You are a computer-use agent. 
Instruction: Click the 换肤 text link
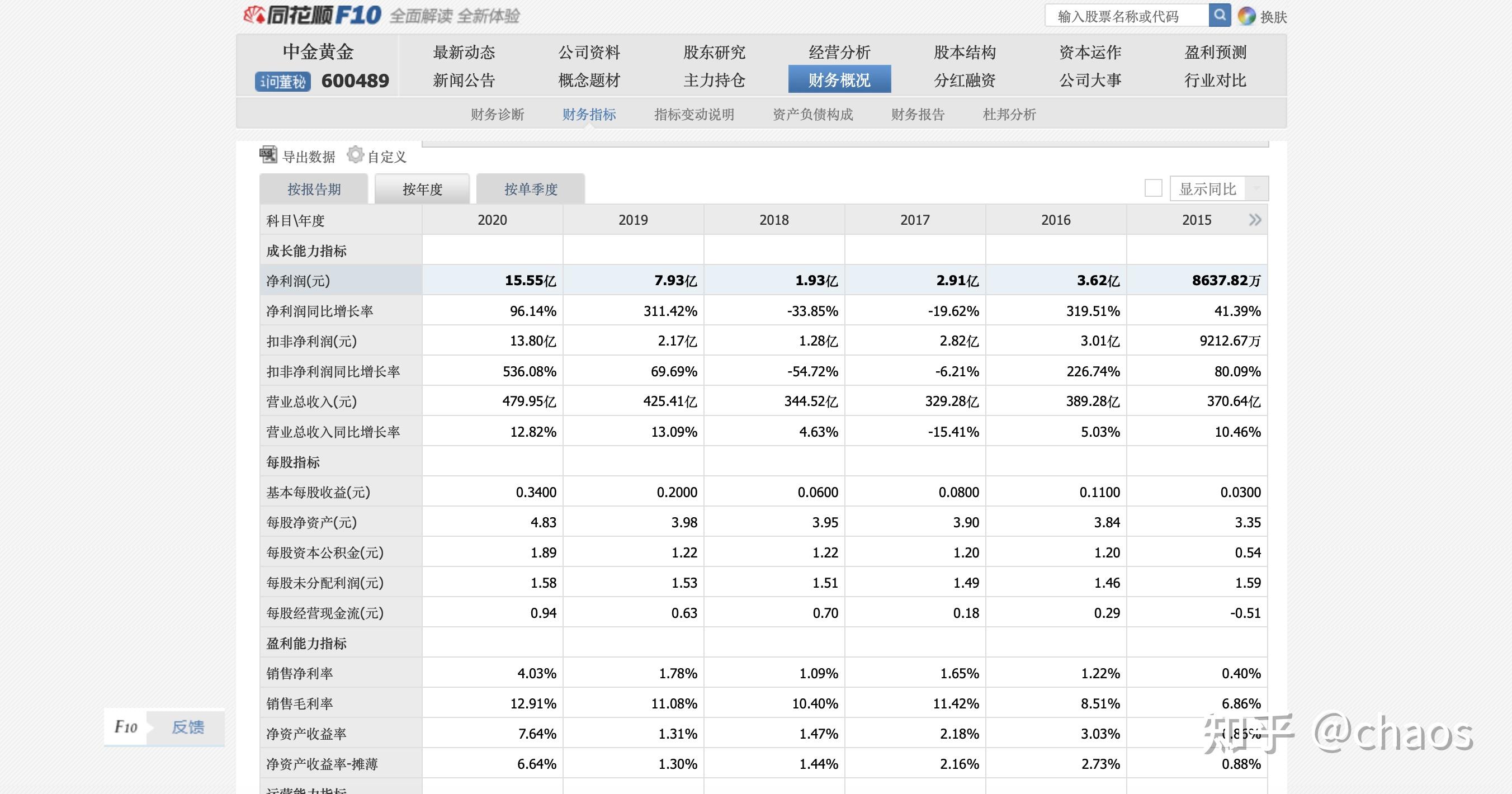pyautogui.click(x=1273, y=17)
